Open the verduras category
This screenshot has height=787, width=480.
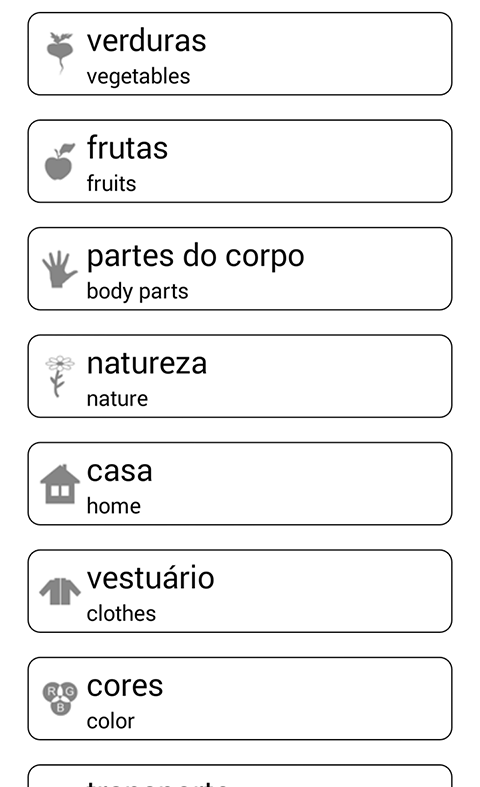tap(240, 54)
